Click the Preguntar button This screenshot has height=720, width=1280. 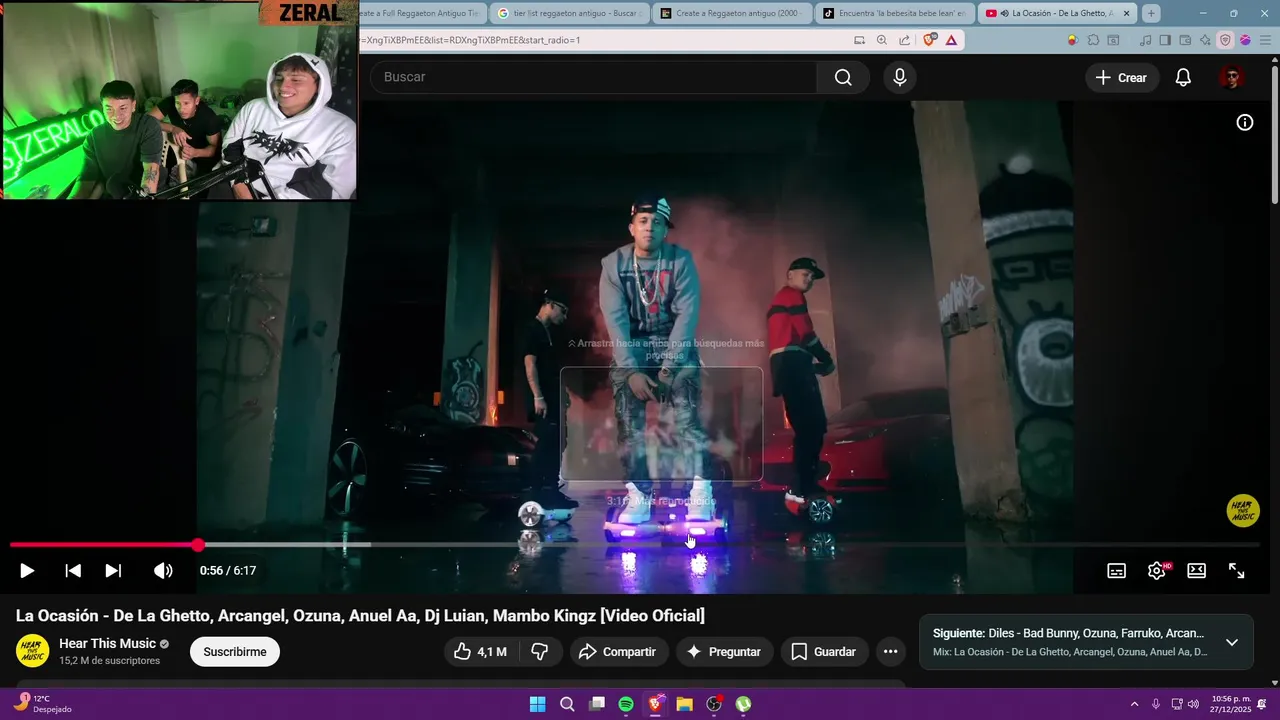[724, 651]
